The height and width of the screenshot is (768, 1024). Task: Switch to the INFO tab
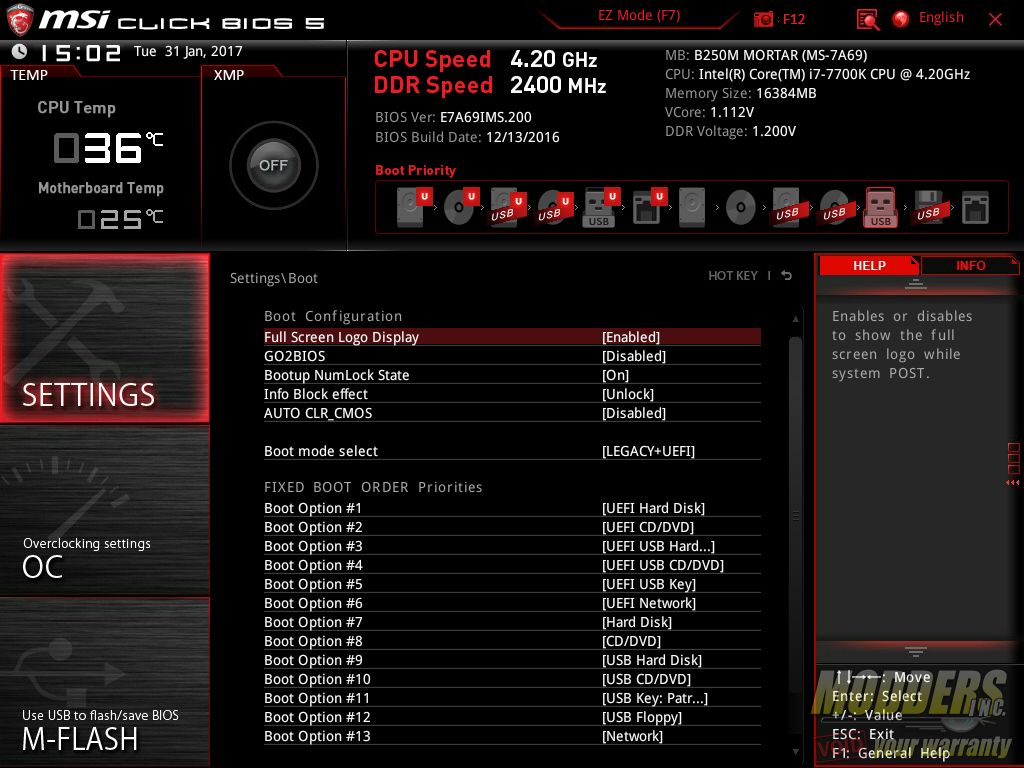970,265
